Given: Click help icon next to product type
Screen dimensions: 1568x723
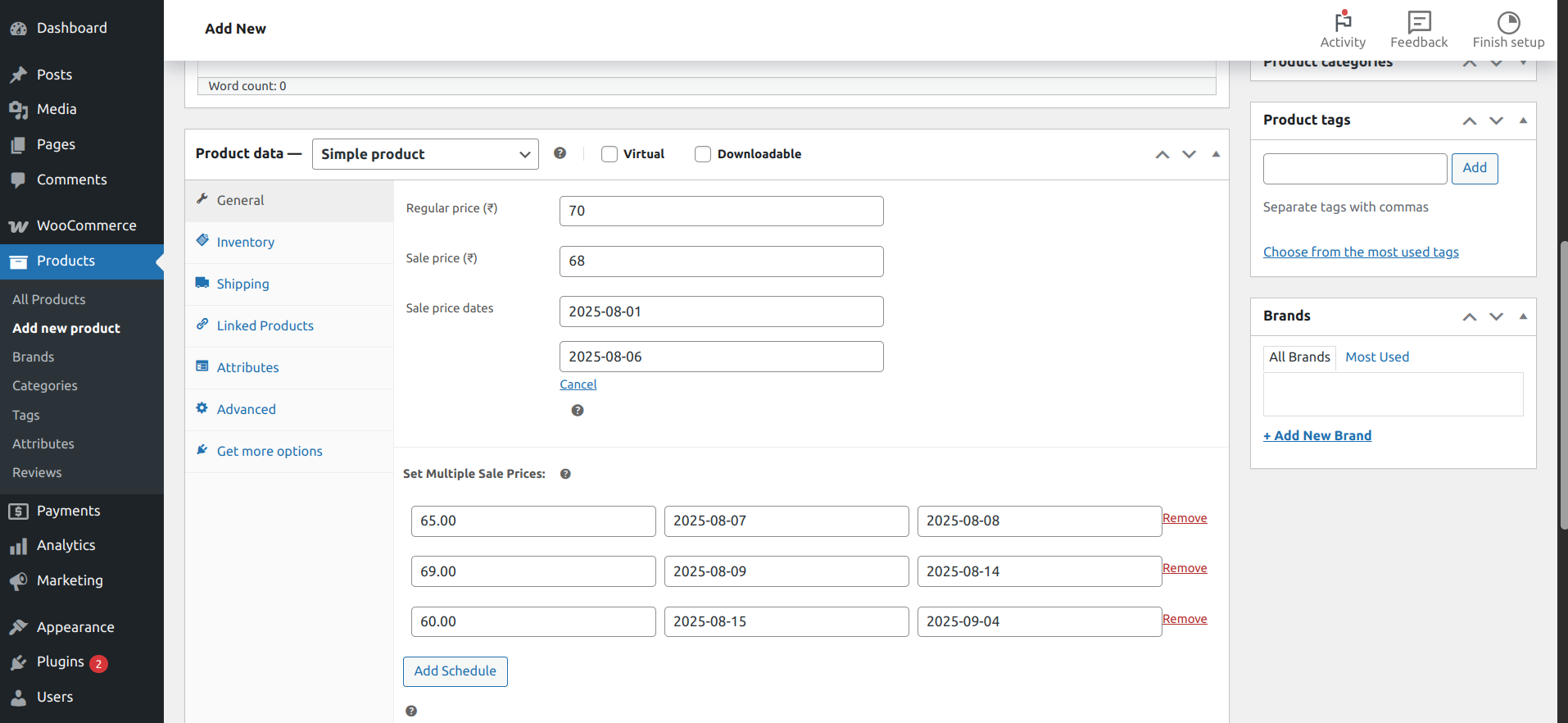Looking at the screenshot, I should 560,153.
